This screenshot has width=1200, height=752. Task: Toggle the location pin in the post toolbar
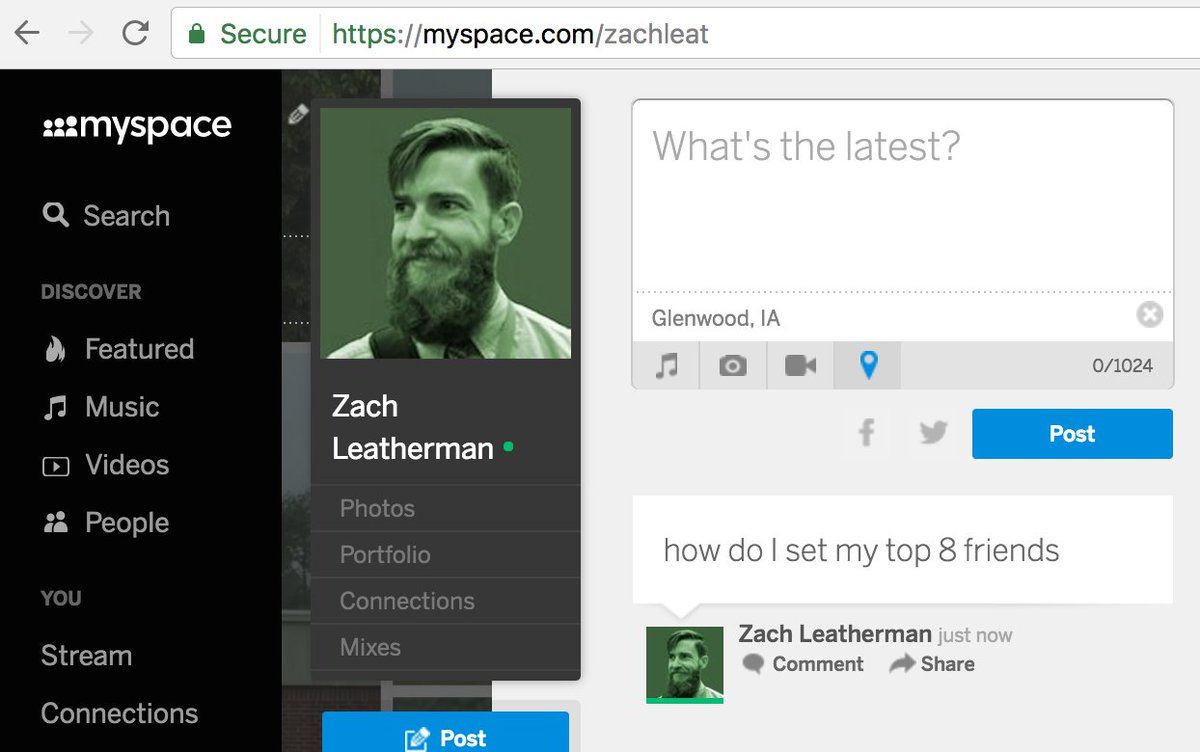868,366
